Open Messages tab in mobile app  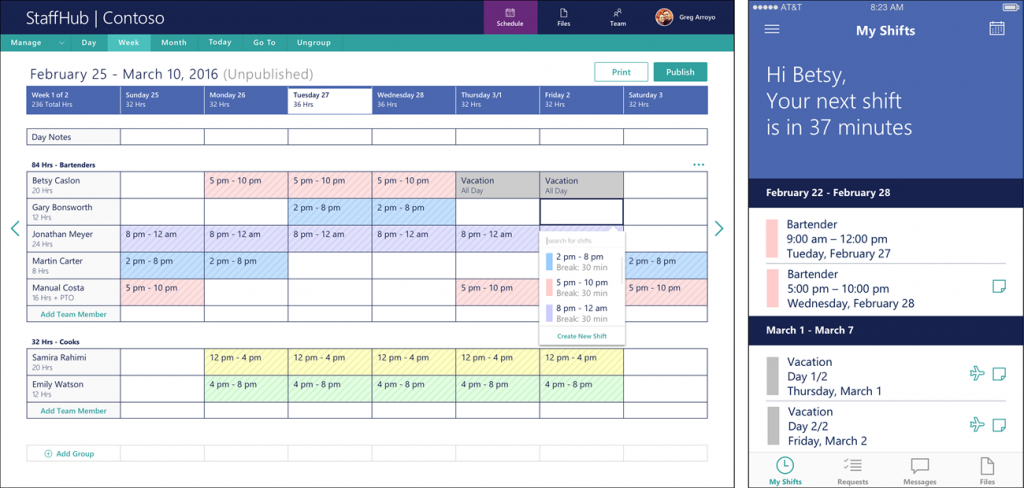pos(920,470)
